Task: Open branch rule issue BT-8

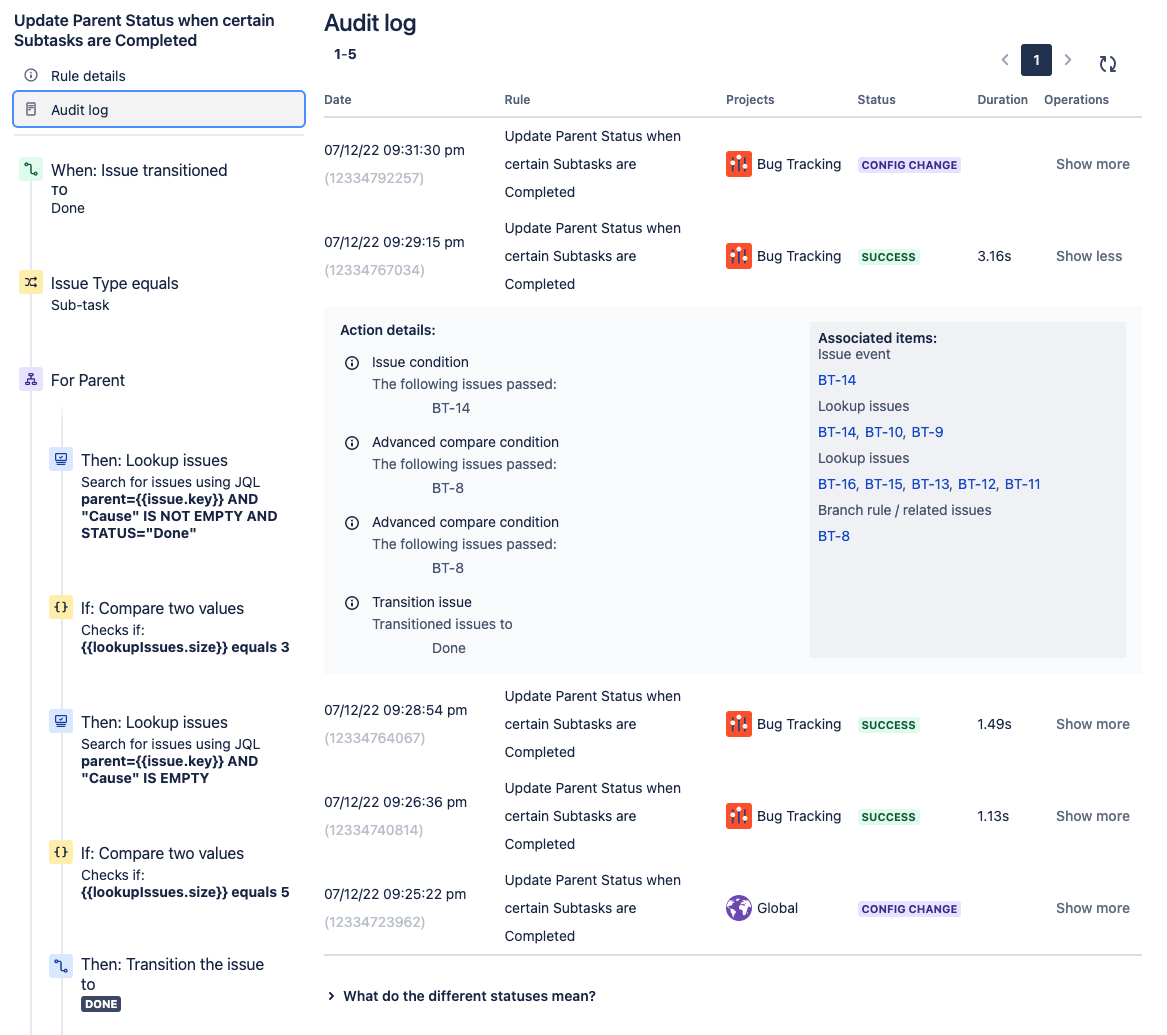Action: pyautogui.click(x=834, y=536)
